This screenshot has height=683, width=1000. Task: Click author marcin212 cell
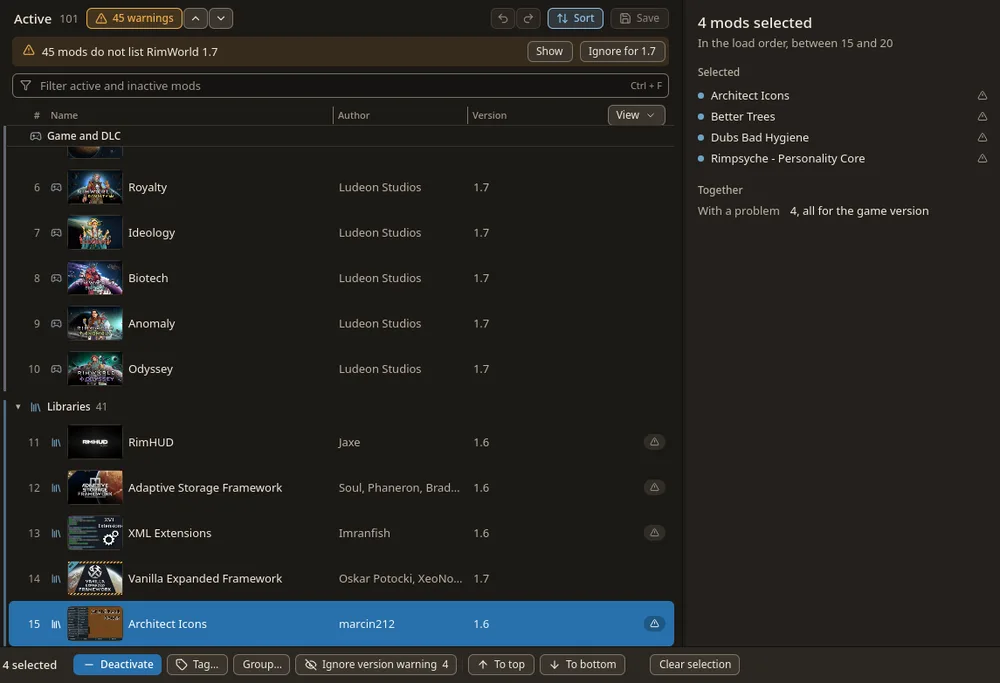tap(367, 624)
